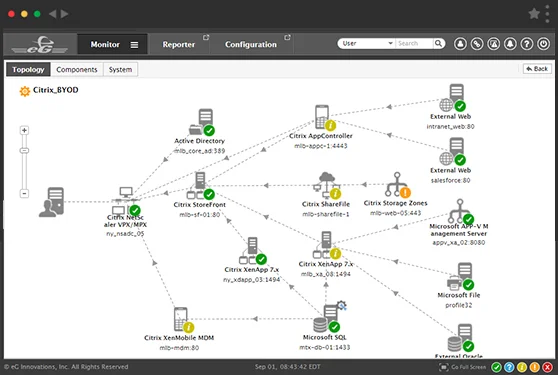Click the Sep 01 timestamp in footer
This screenshot has height=375, width=558.
pos(288,367)
